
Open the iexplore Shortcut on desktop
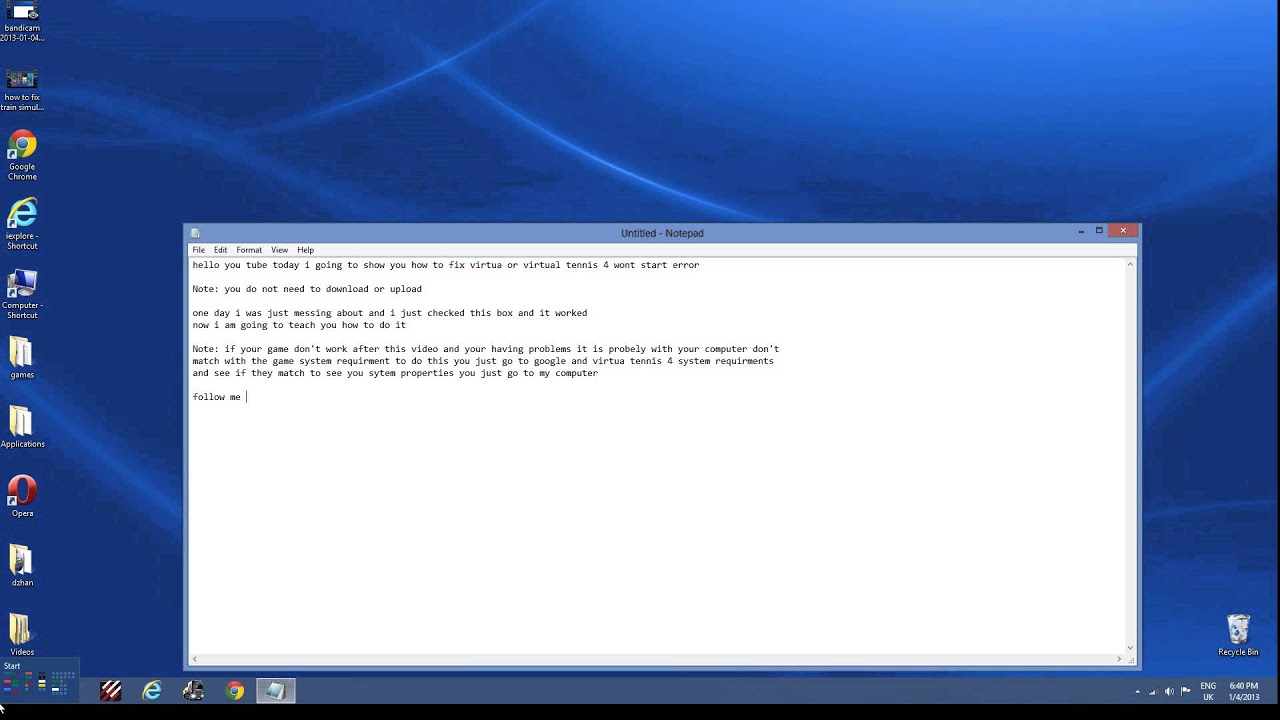[22, 224]
